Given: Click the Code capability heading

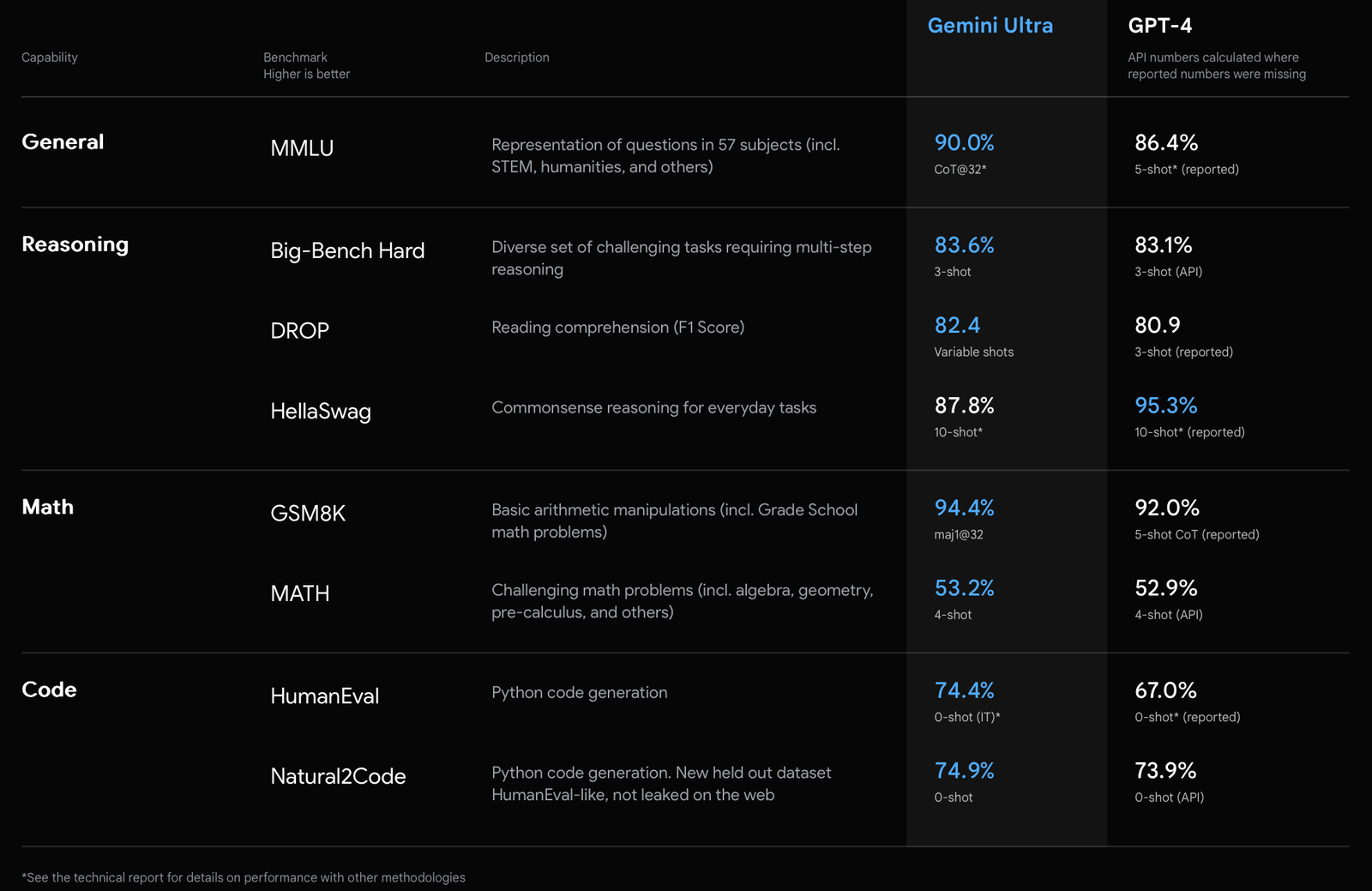Looking at the screenshot, I should (x=49, y=689).
